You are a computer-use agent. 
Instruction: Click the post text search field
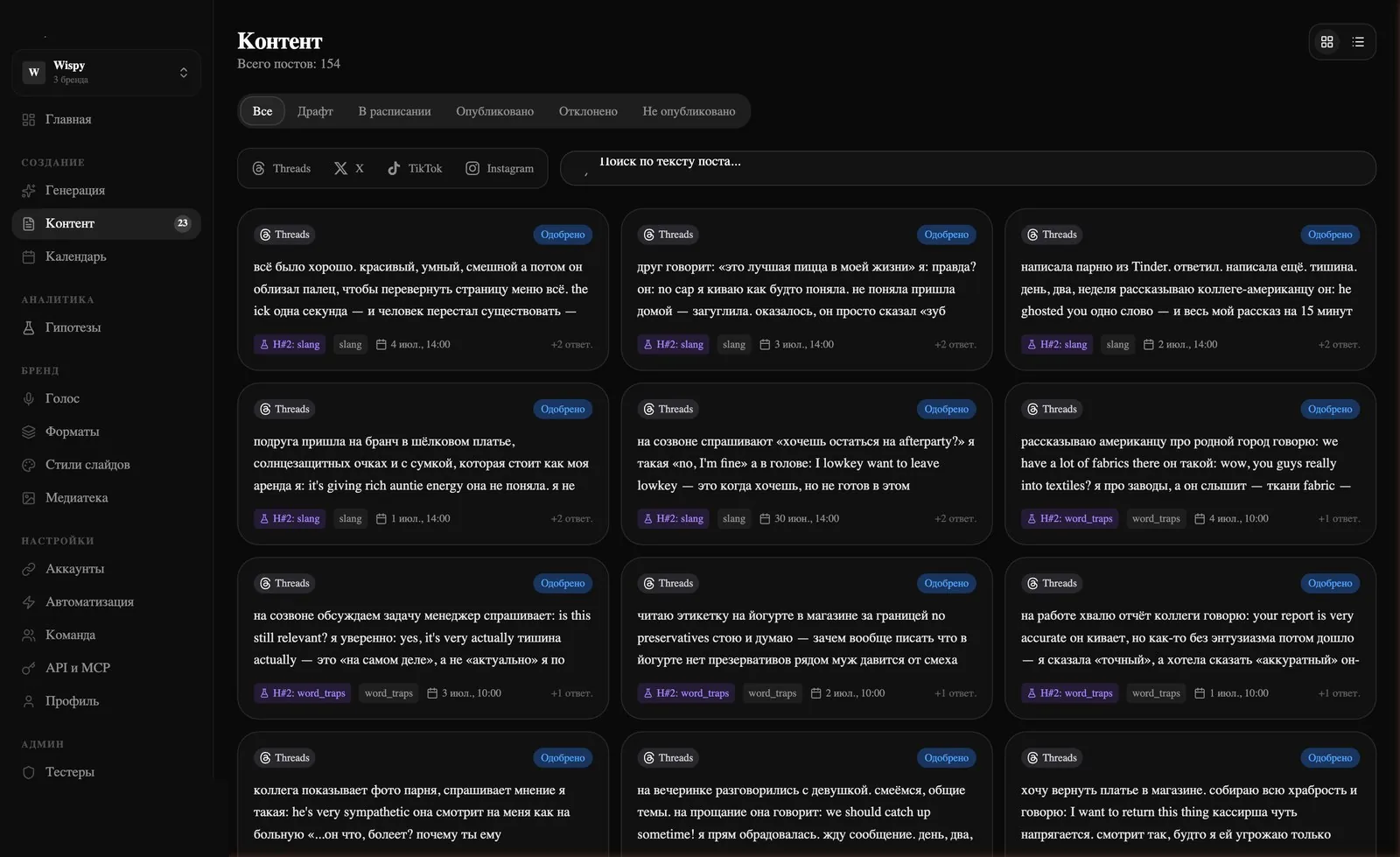[968, 168]
